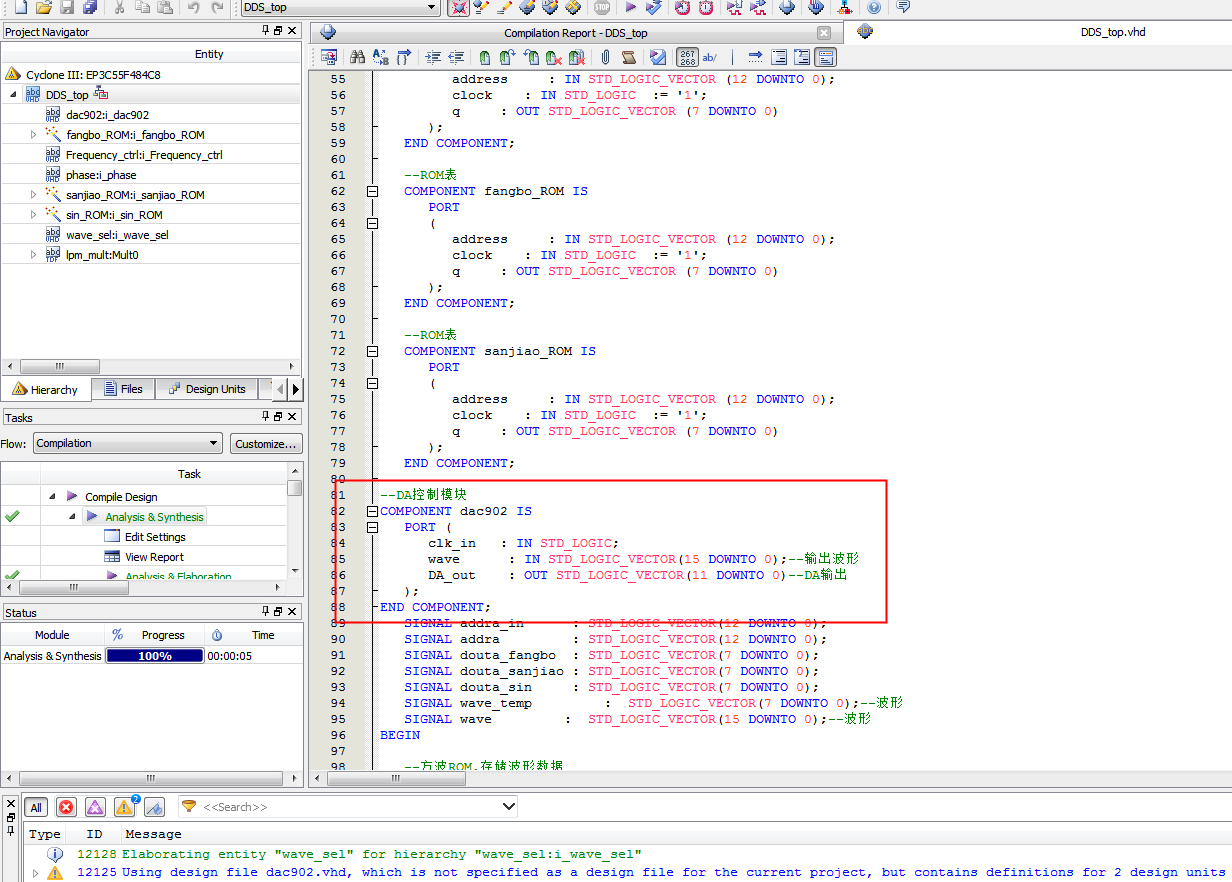Switch to the Design Units tab
The width and height of the screenshot is (1232, 882).
pyautogui.click(x=207, y=389)
